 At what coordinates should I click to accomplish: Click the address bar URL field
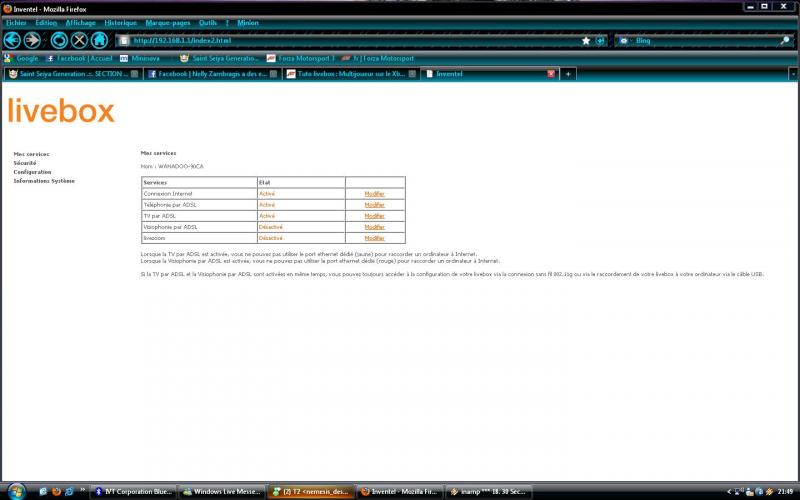coord(352,41)
